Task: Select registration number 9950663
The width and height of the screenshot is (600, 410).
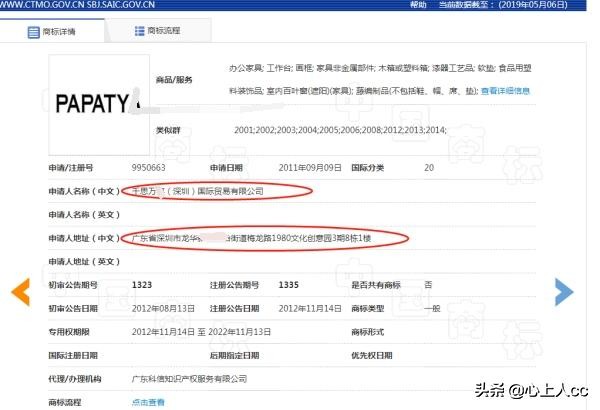Action: point(148,168)
